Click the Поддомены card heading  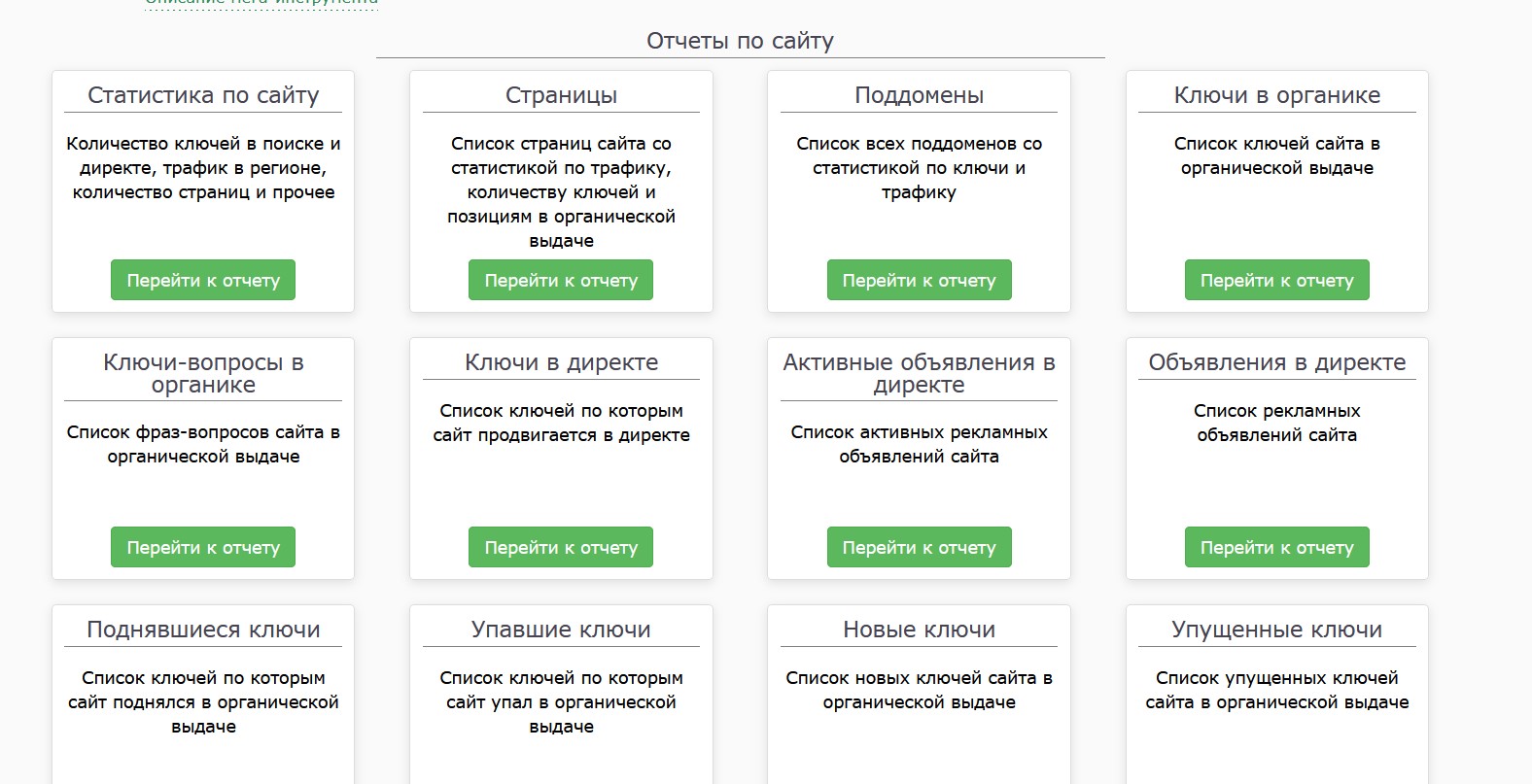pos(919,95)
